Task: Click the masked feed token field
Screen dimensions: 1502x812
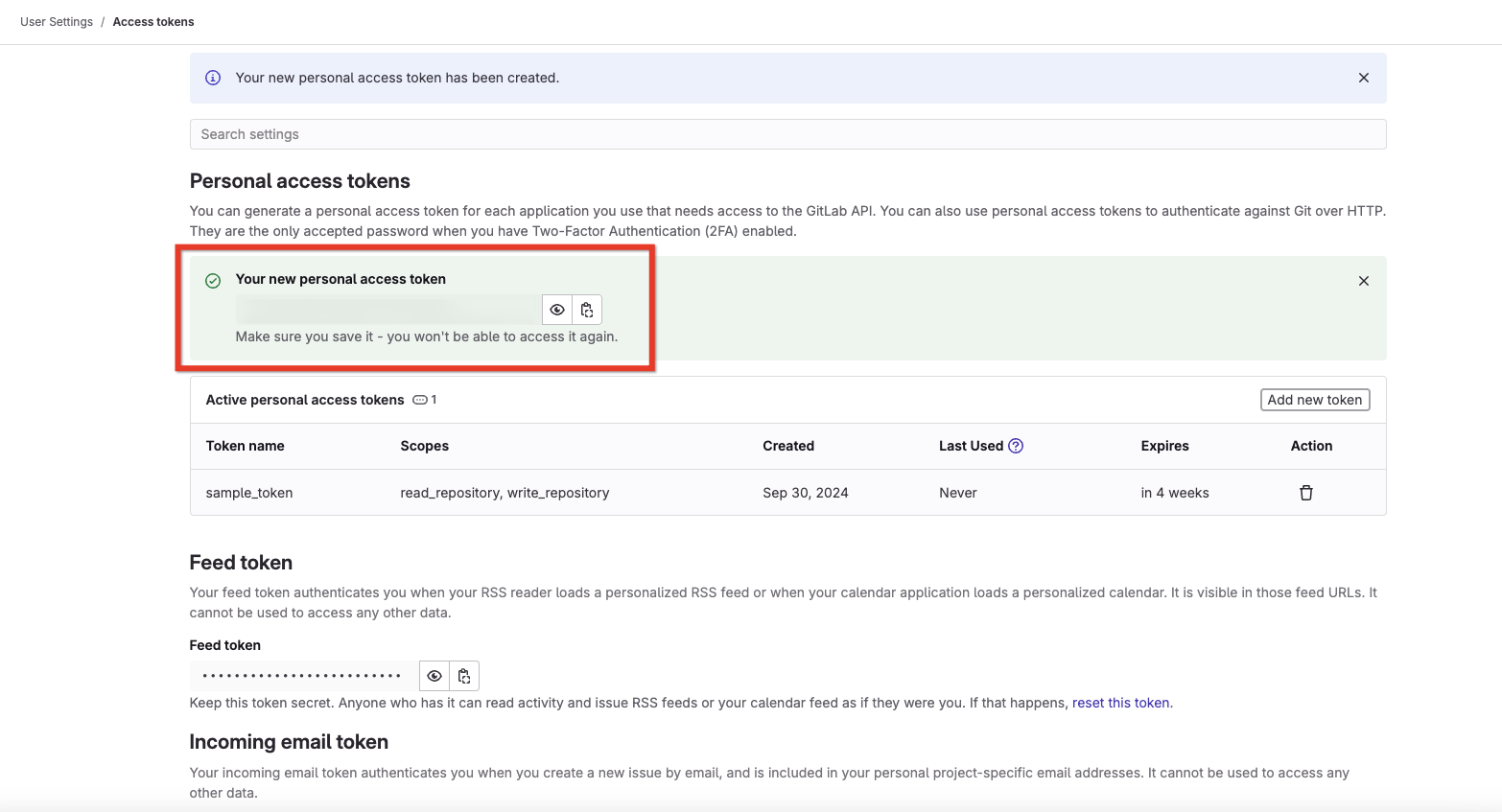Action: pos(303,676)
